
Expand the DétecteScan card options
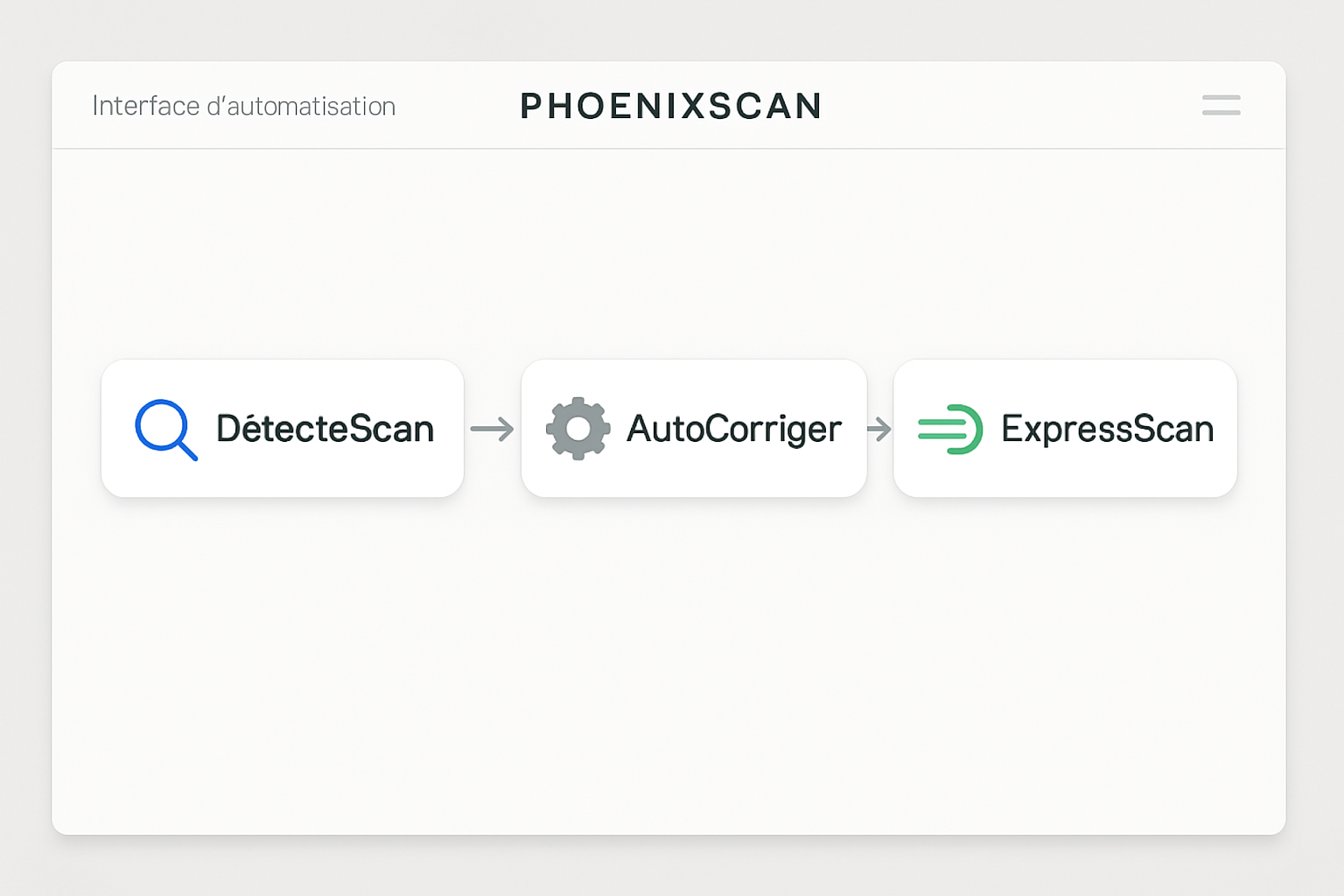282,429
